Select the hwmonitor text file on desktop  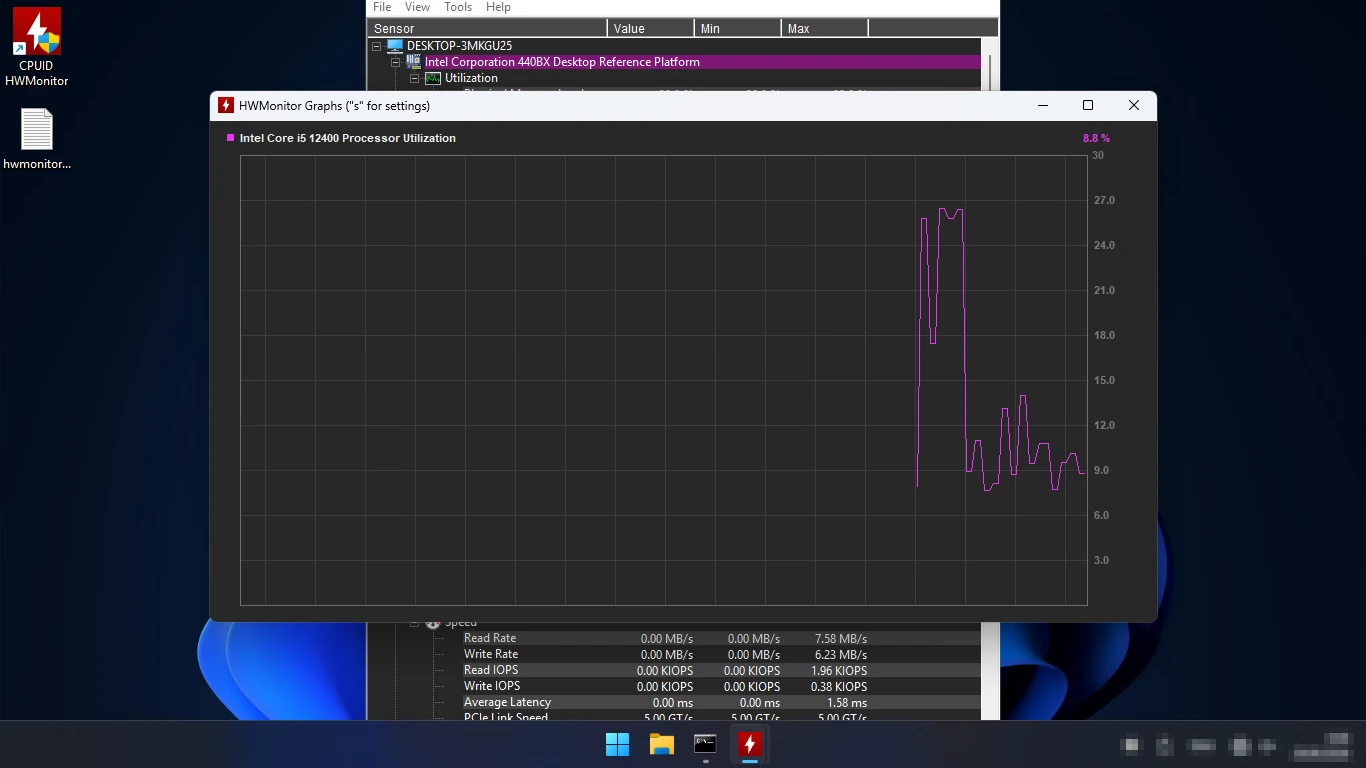pos(37,139)
